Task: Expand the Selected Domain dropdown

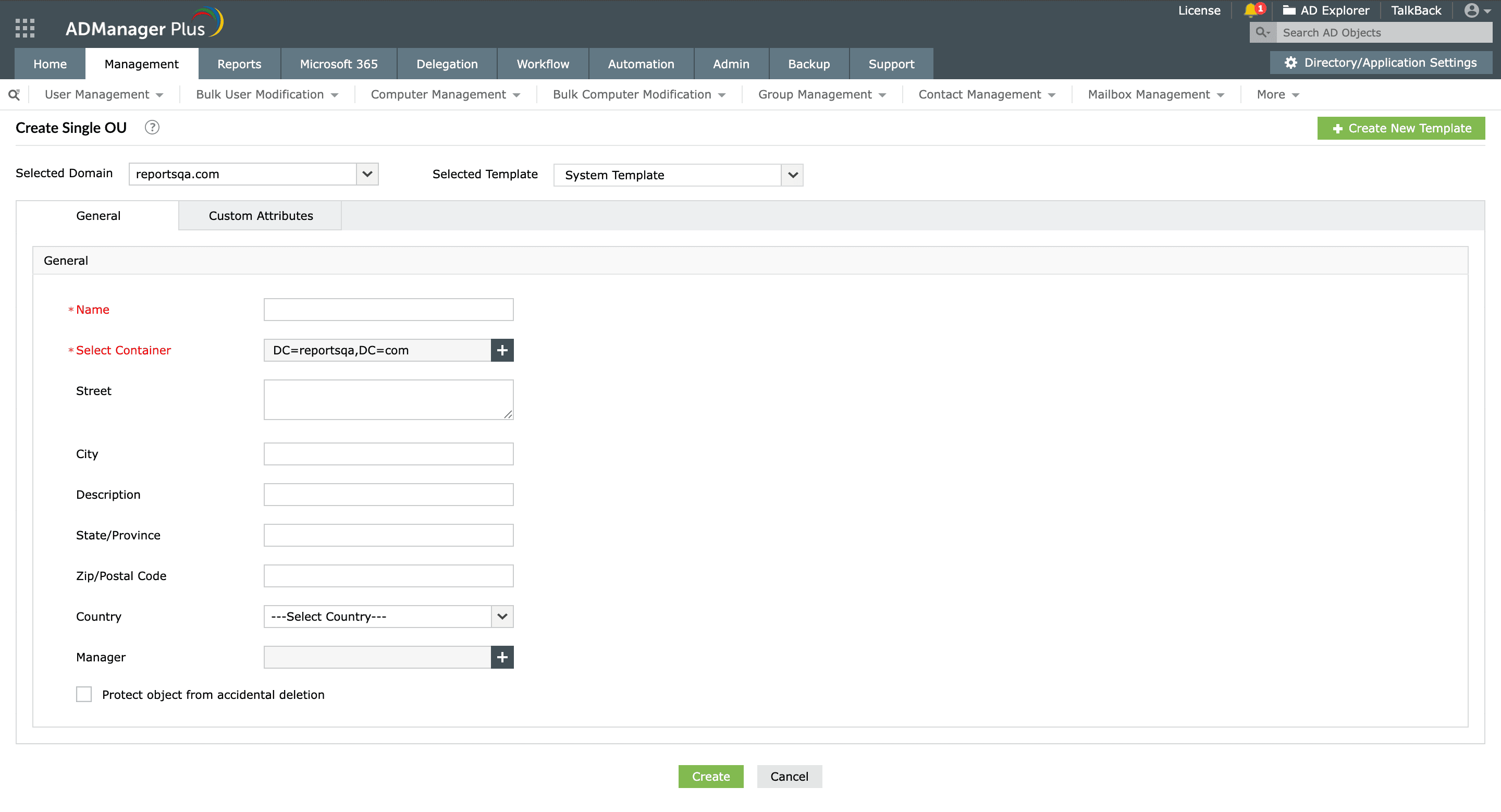Action: (367, 174)
